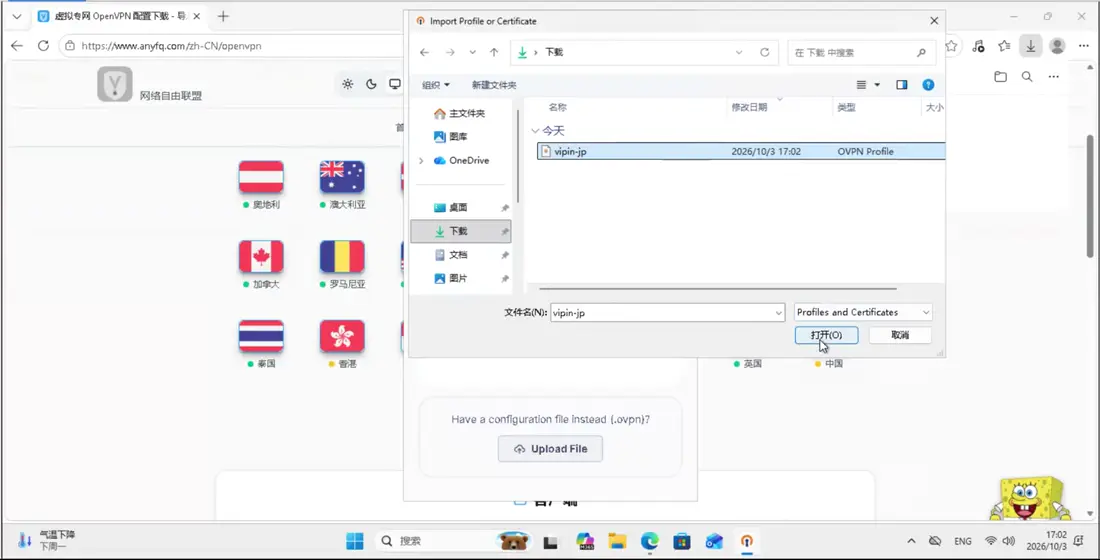
Task: Open Microsoft Edge from the taskbar
Action: 650,541
